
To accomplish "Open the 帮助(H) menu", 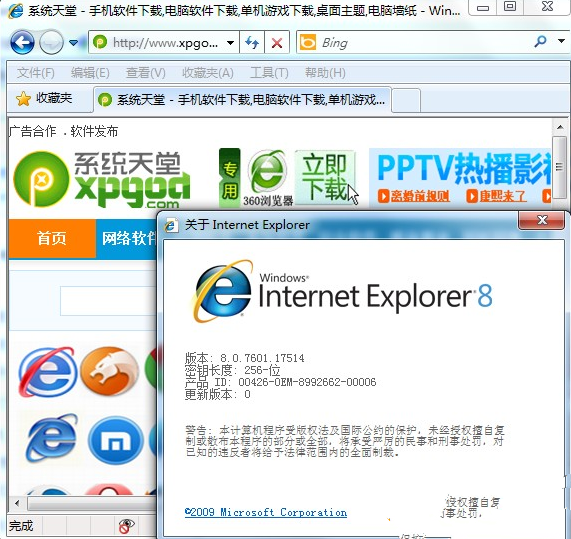I will pos(325,73).
